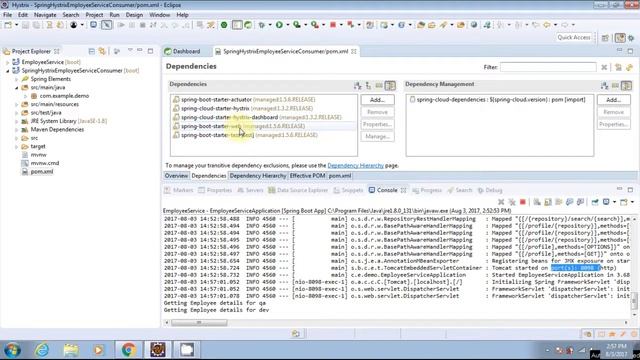The height and width of the screenshot is (360, 640).
Task: Expand the EmployeeService project
Action: coord(7,62)
